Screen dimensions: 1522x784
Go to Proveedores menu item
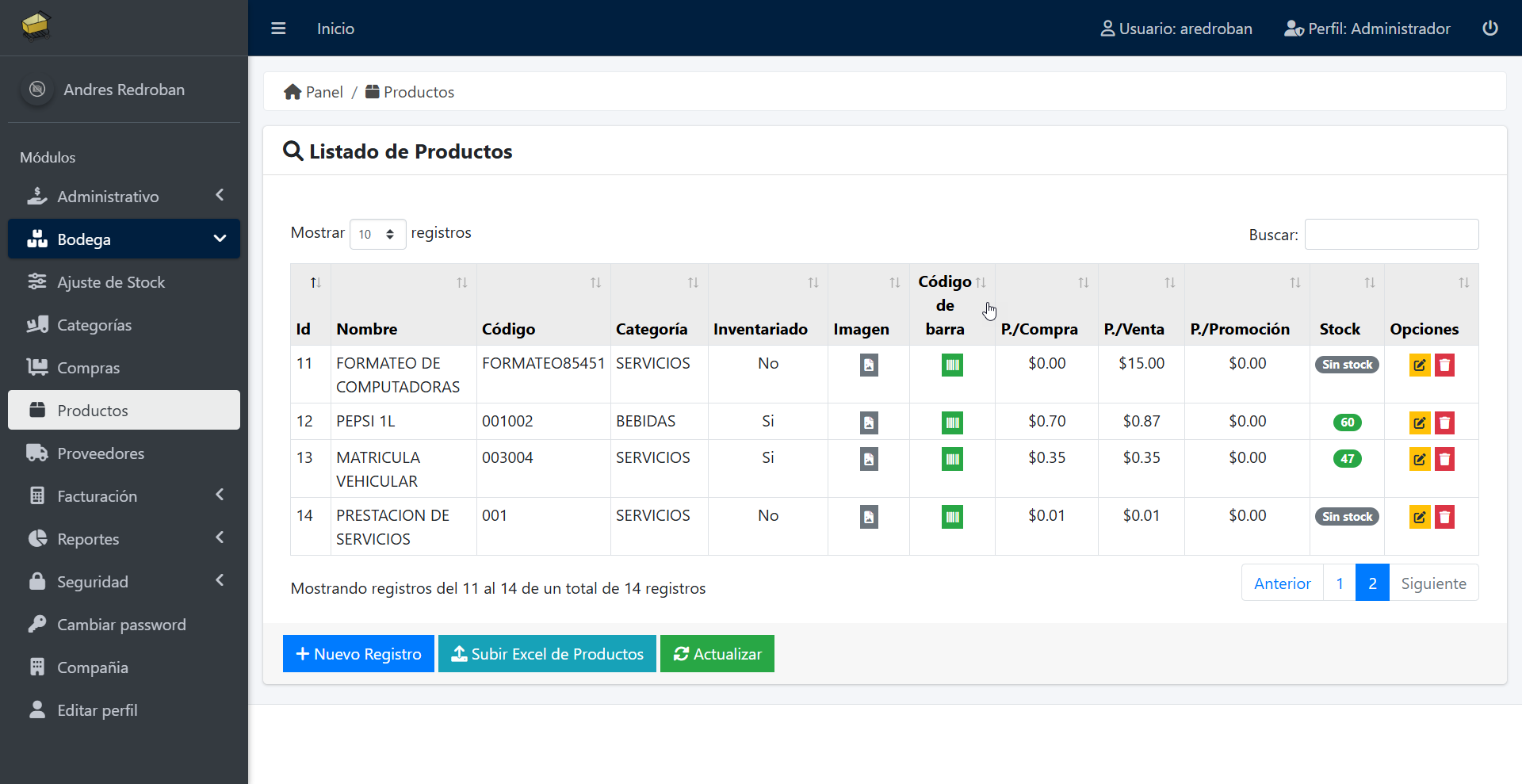tap(101, 453)
